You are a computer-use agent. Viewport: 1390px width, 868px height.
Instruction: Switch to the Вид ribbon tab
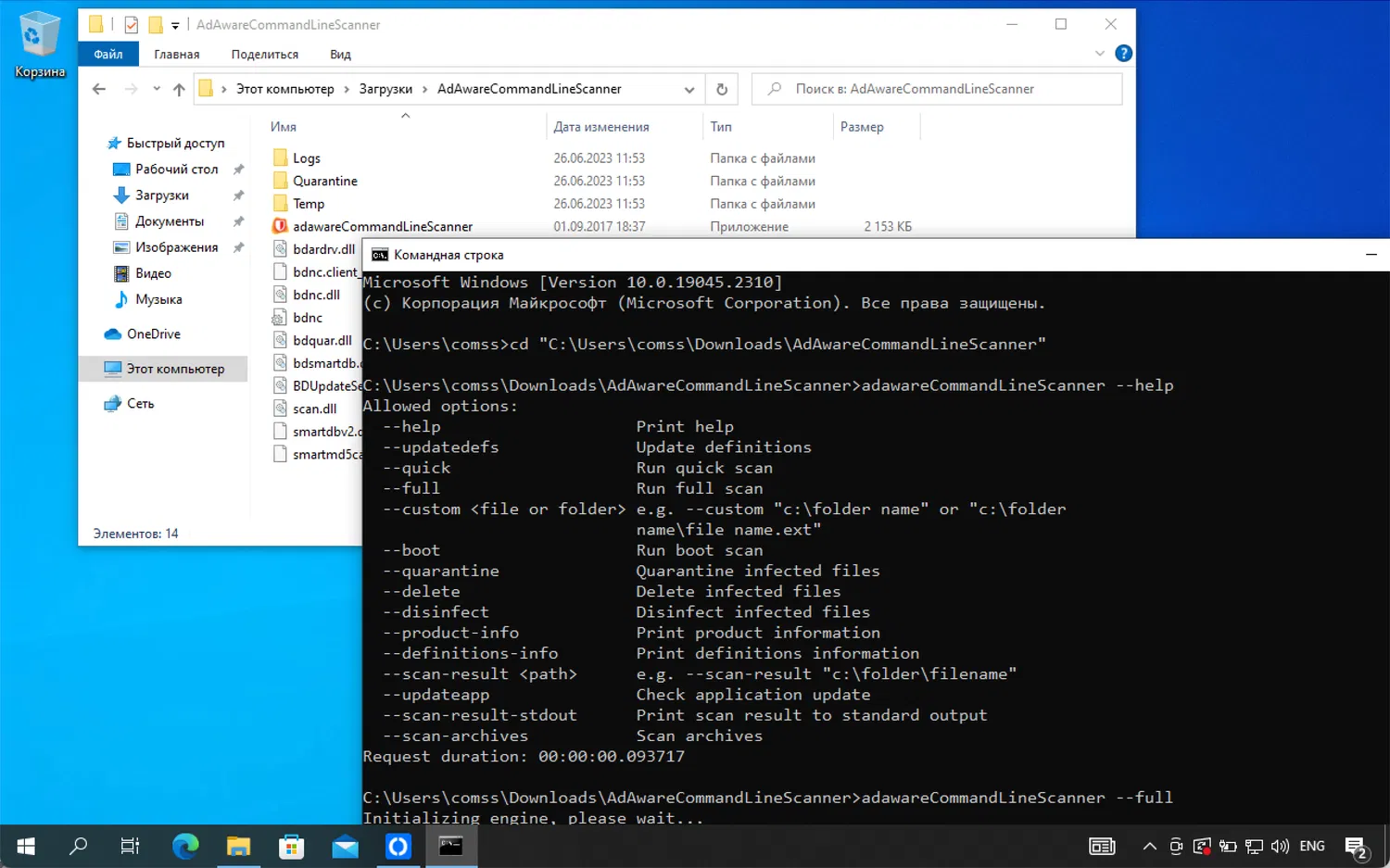point(340,55)
